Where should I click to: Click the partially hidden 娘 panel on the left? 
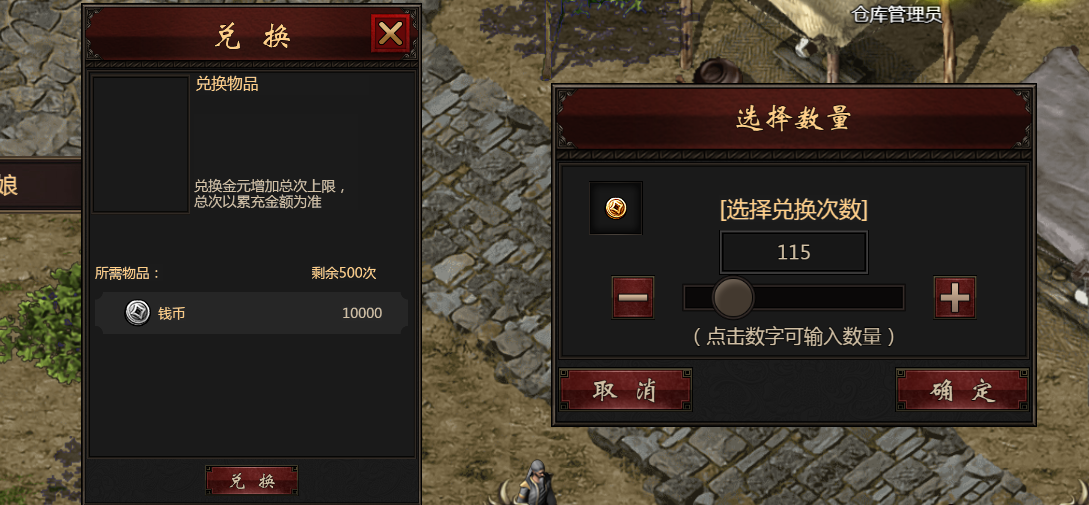click(40, 185)
